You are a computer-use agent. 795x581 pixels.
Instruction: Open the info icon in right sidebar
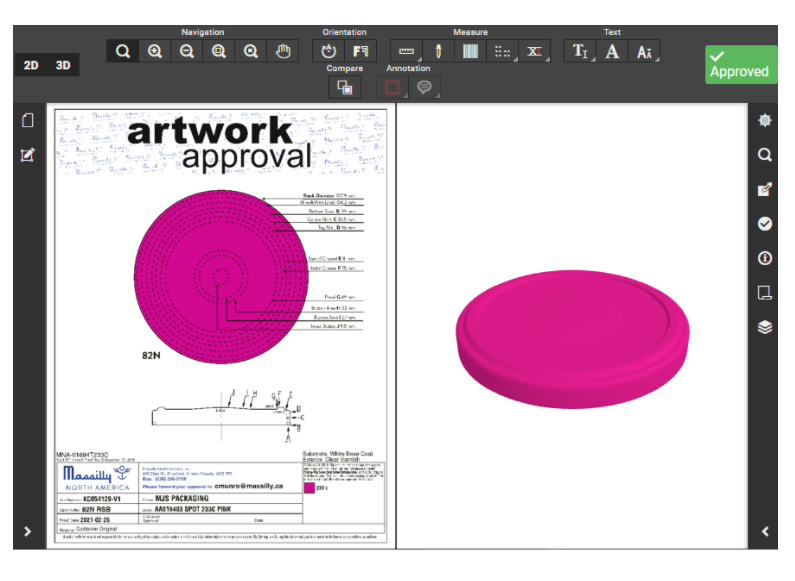point(765,258)
